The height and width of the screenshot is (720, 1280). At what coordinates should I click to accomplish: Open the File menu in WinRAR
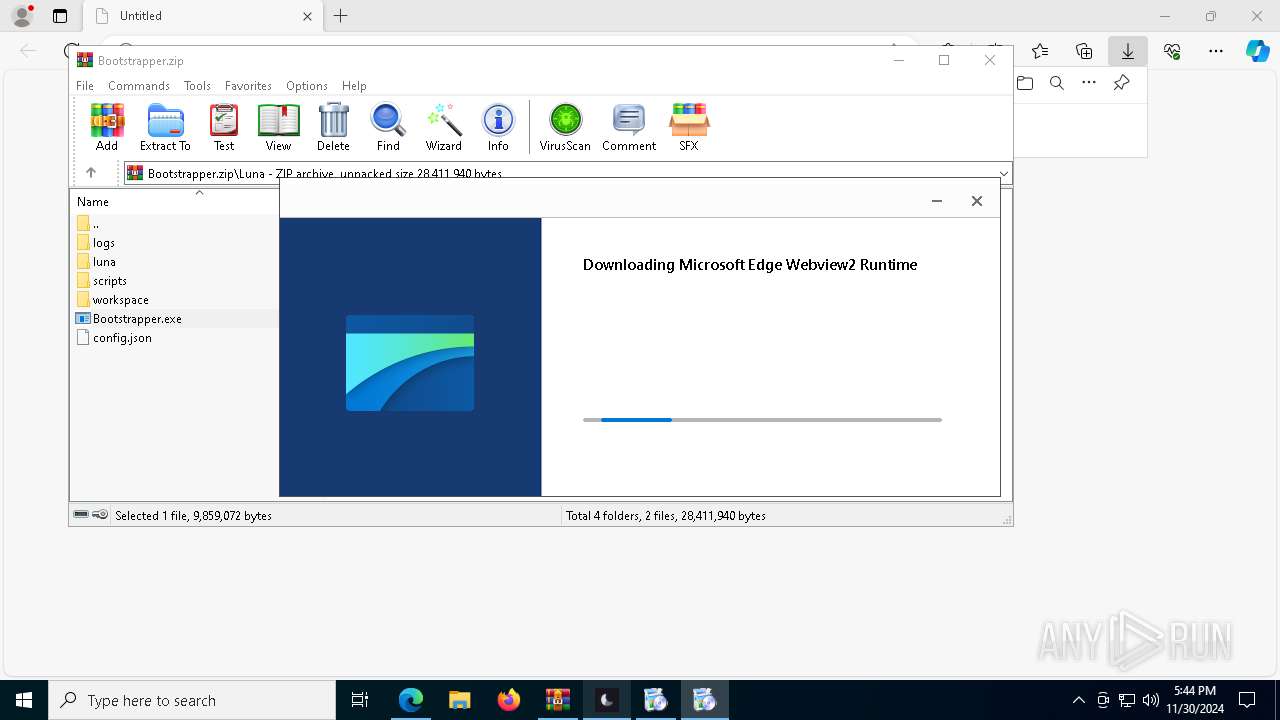point(85,86)
